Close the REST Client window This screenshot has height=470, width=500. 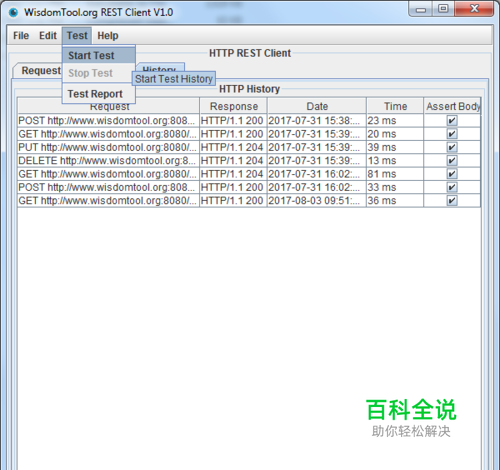click(x=474, y=9)
